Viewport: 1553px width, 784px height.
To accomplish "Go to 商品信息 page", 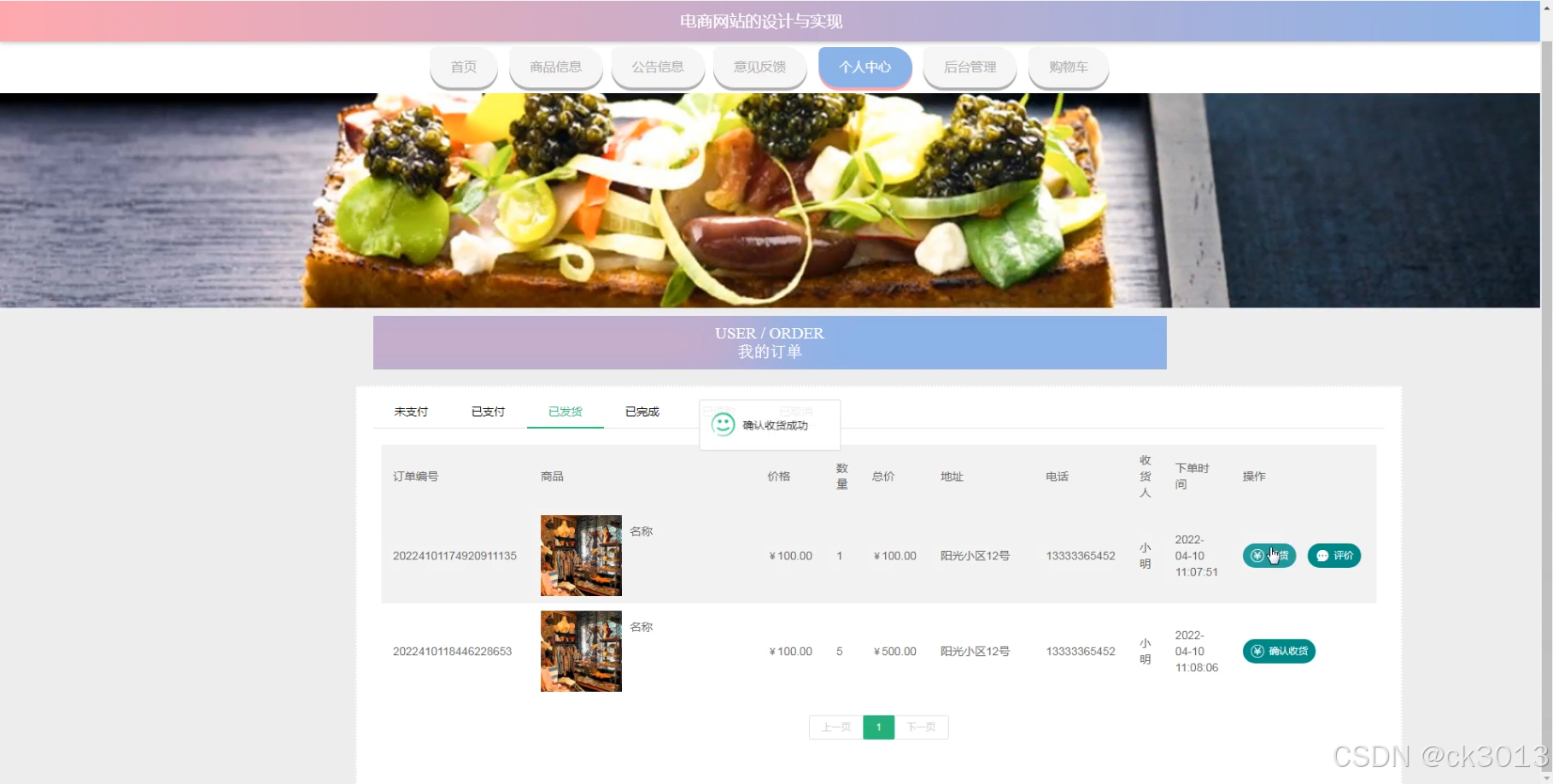I will 555,67.
